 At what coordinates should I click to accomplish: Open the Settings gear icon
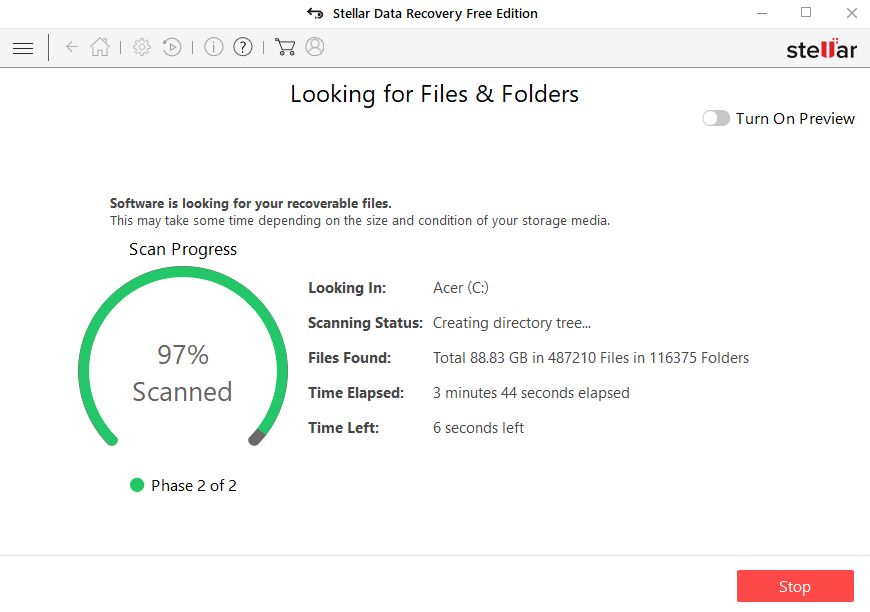tap(141, 46)
